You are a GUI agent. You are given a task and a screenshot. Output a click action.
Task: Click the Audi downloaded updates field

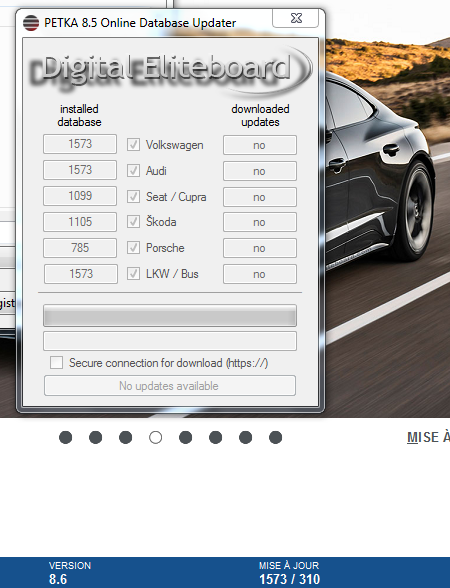point(260,171)
